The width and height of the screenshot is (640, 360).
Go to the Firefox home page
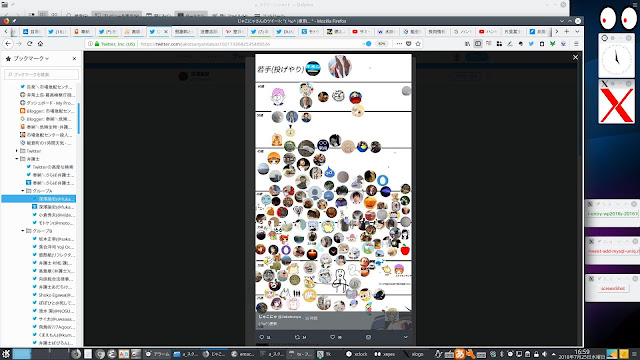pos(40,44)
